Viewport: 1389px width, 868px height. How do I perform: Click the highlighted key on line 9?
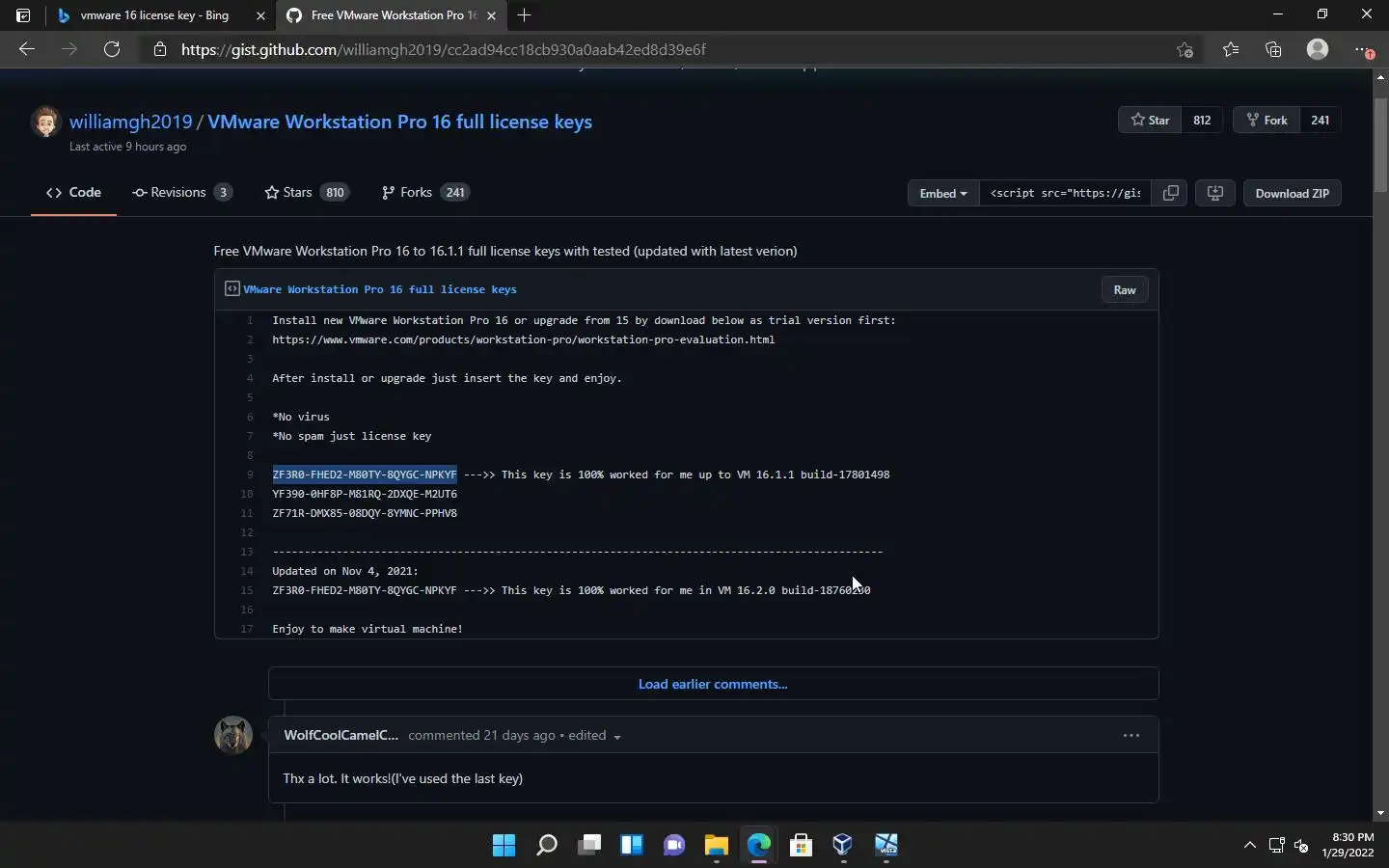(365, 475)
